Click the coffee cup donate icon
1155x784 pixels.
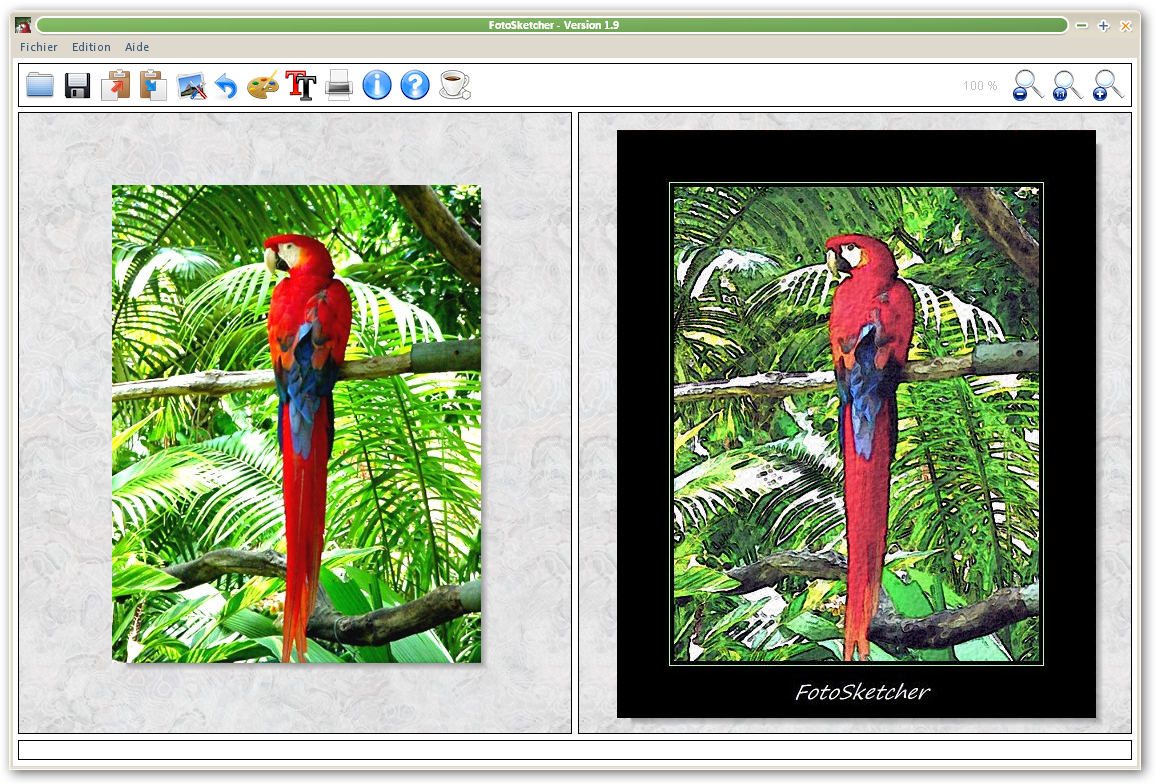(x=454, y=85)
